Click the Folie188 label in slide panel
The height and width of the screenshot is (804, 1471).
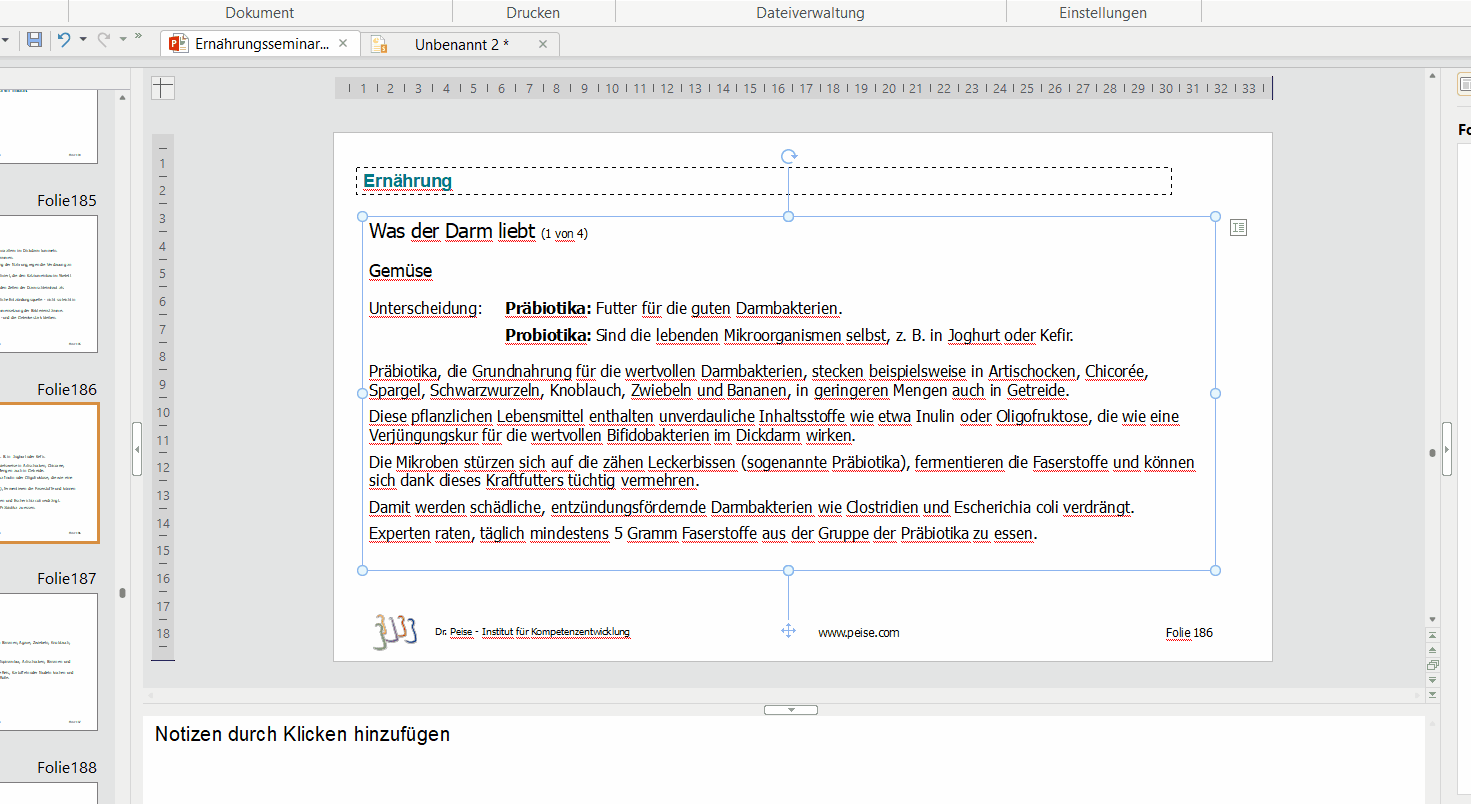pyautogui.click(x=67, y=768)
